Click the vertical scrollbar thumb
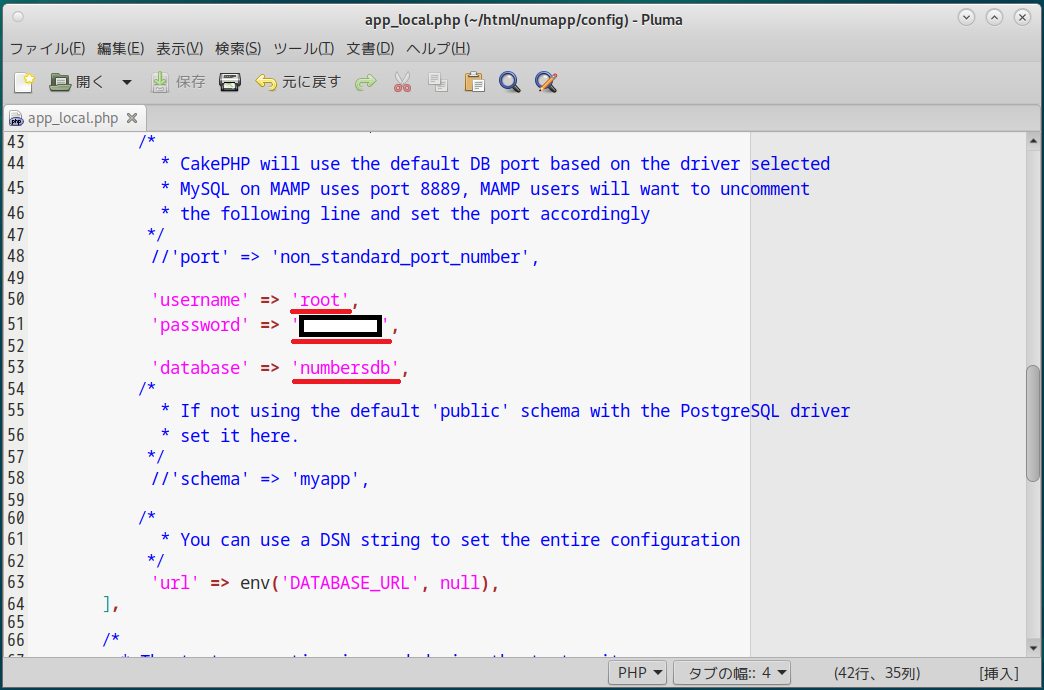Image resolution: width=1044 pixels, height=690 pixels. 1033,423
